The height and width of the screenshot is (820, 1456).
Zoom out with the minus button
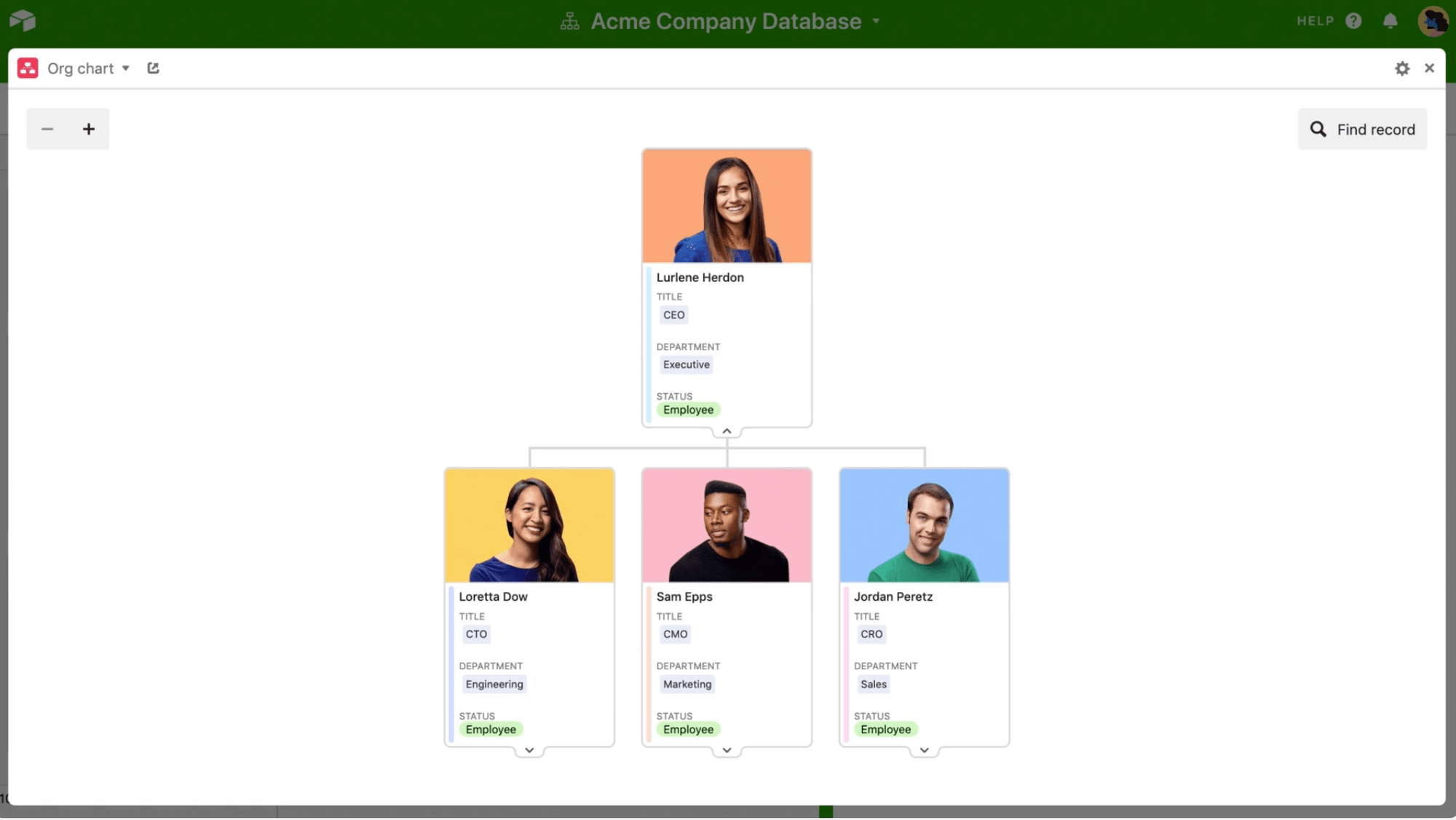point(47,130)
